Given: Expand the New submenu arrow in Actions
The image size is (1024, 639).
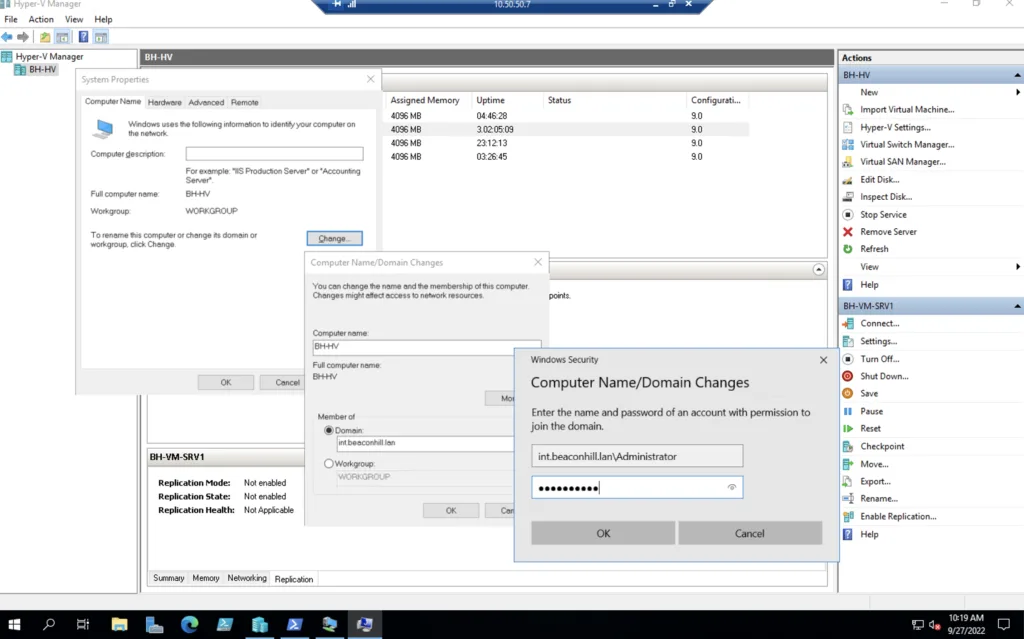Looking at the screenshot, I should click(x=1017, y=93).
